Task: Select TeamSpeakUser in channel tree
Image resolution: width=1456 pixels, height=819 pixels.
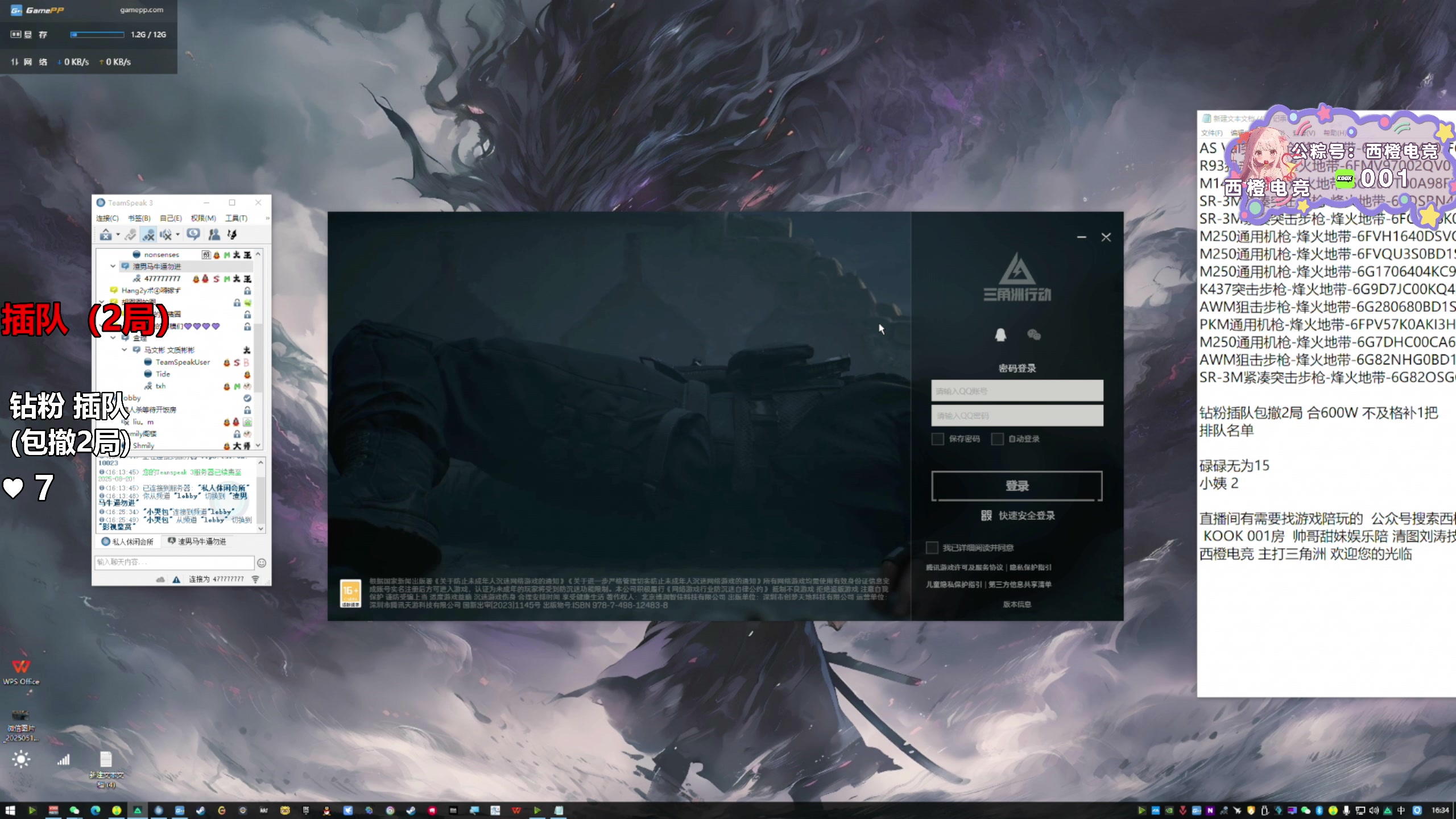Action: (183, 362)
